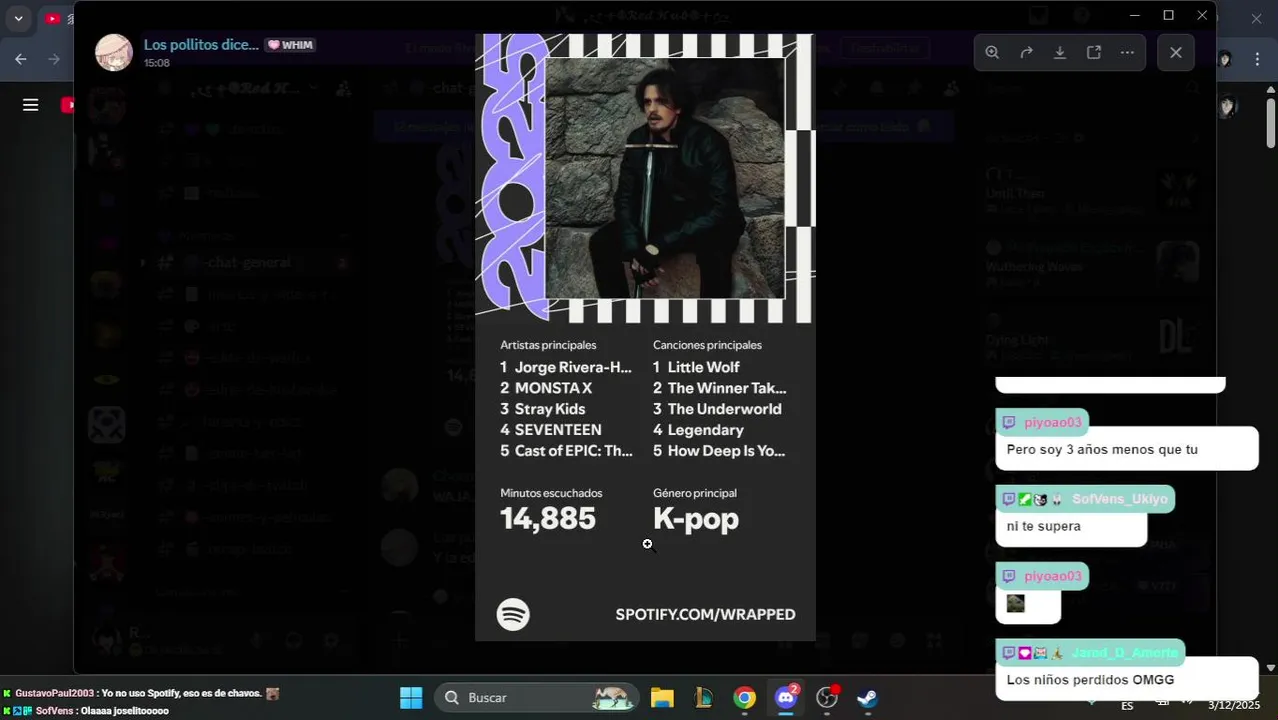This screenshot has width=1278, height=720.
Task: Open the 3/12/2025 date in system tray
Action: point(1236,705)
